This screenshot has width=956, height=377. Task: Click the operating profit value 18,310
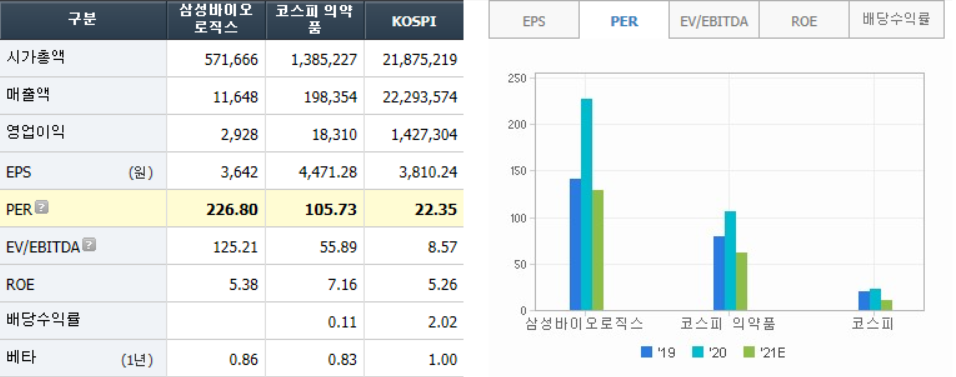[335, 134]
